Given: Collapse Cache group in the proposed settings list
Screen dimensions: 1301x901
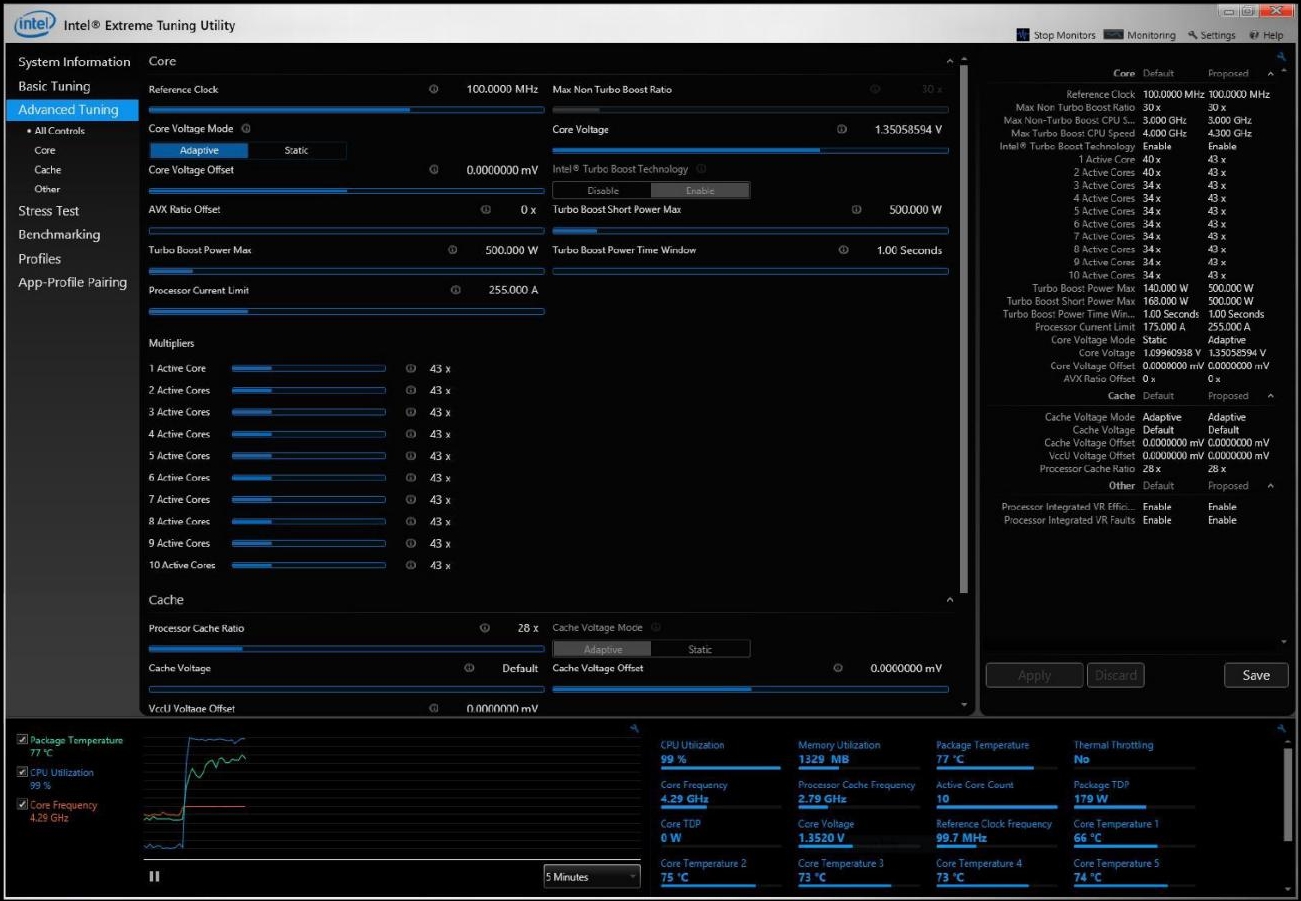Looking at the screenshot, I should point(1270,396).
